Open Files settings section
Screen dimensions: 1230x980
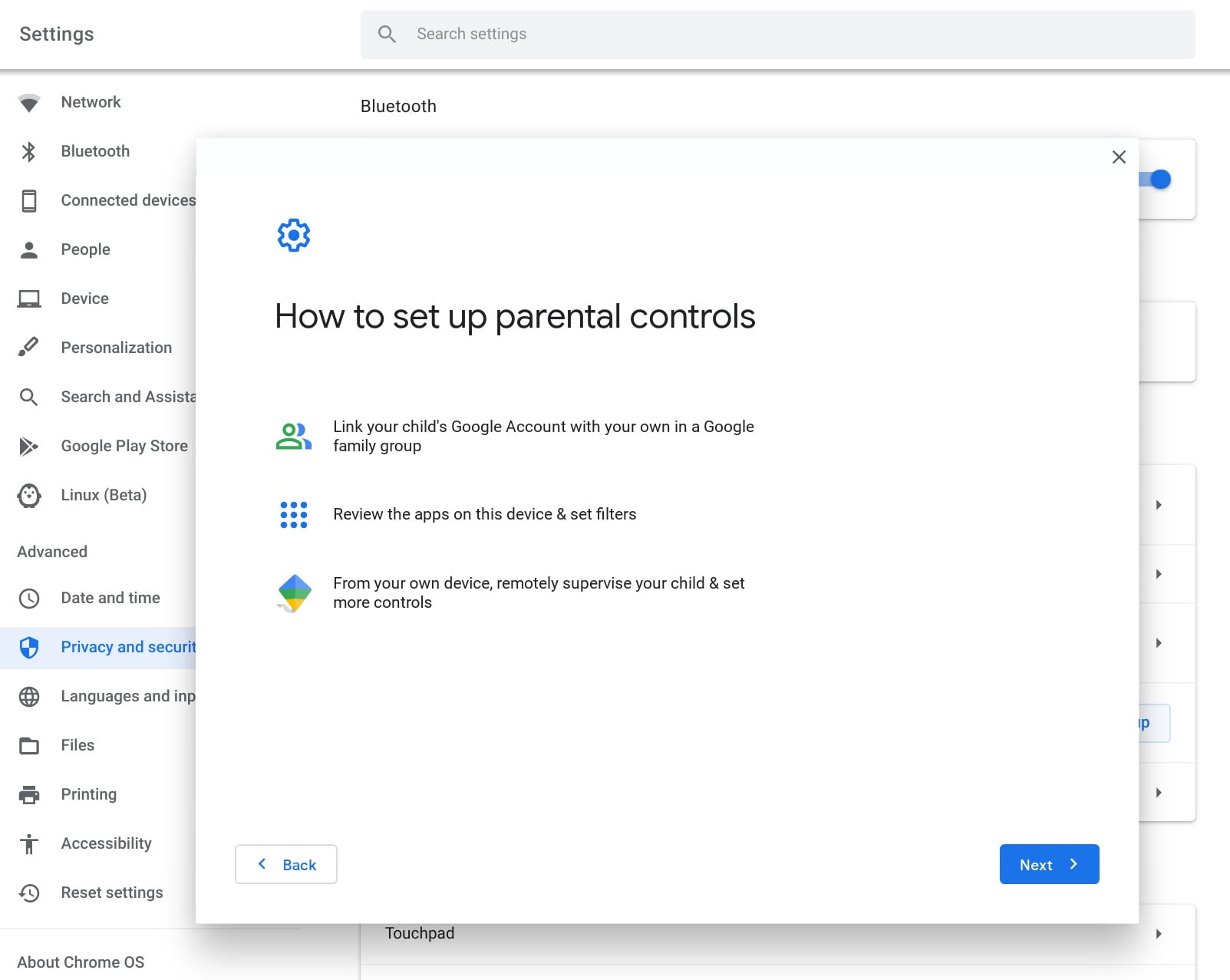coord(77,746)
